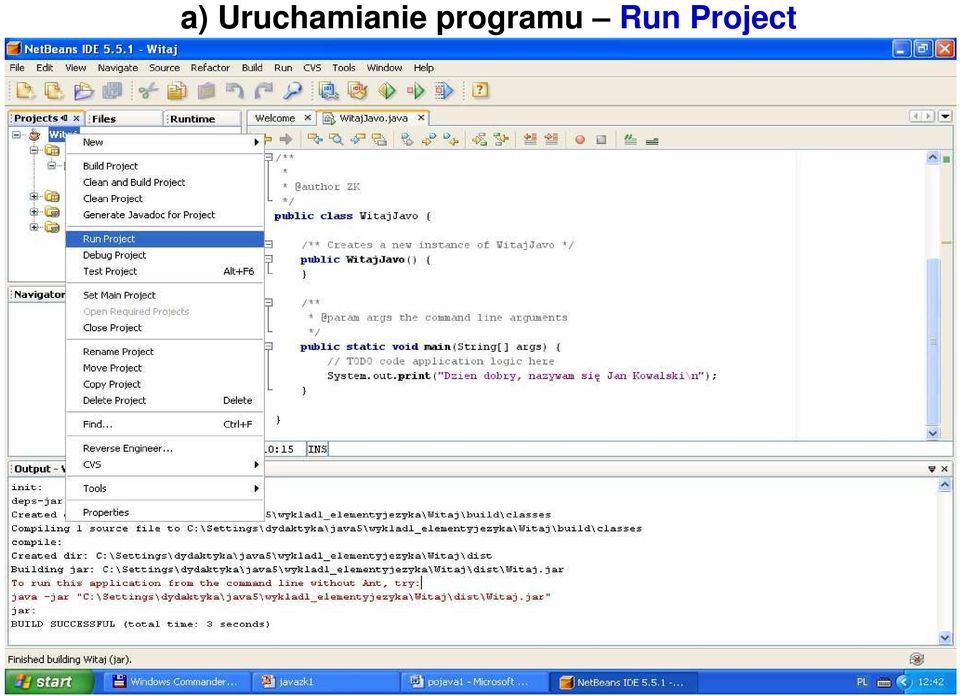
Task: Select Debug Project from the context menu
Action: pos(165,255)
